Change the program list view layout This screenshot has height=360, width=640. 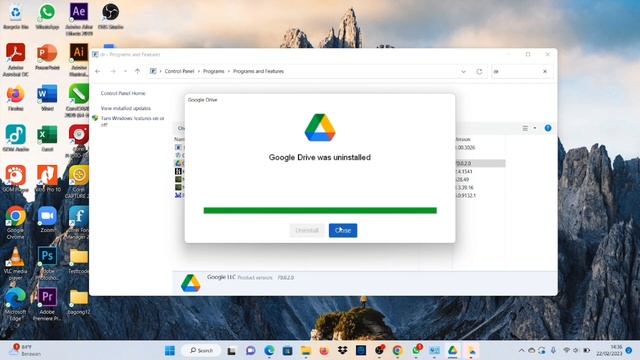tap(525, 128)
